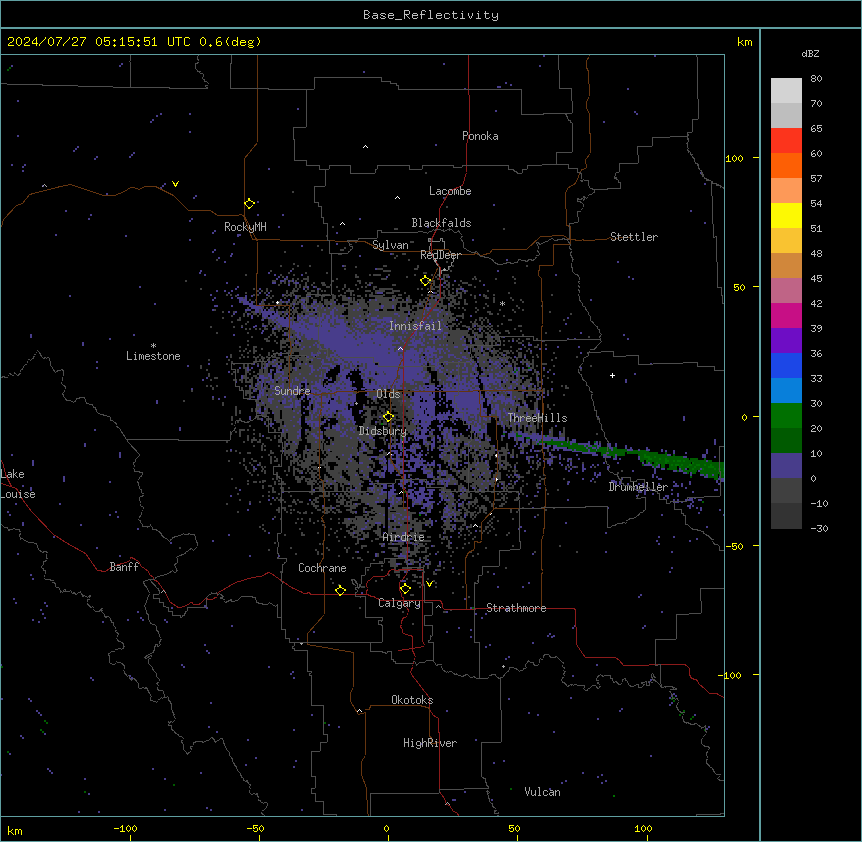Click the HighRiver label

pyautogui.click(x=430, y=743)
